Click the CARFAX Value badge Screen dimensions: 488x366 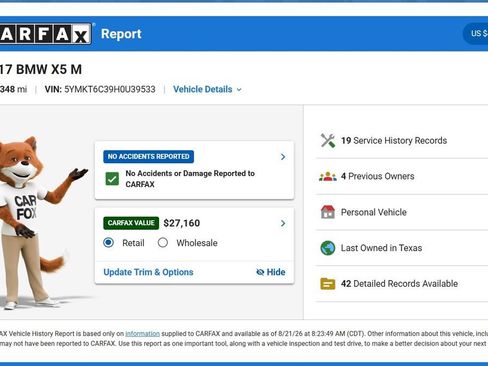pos(131,223)
